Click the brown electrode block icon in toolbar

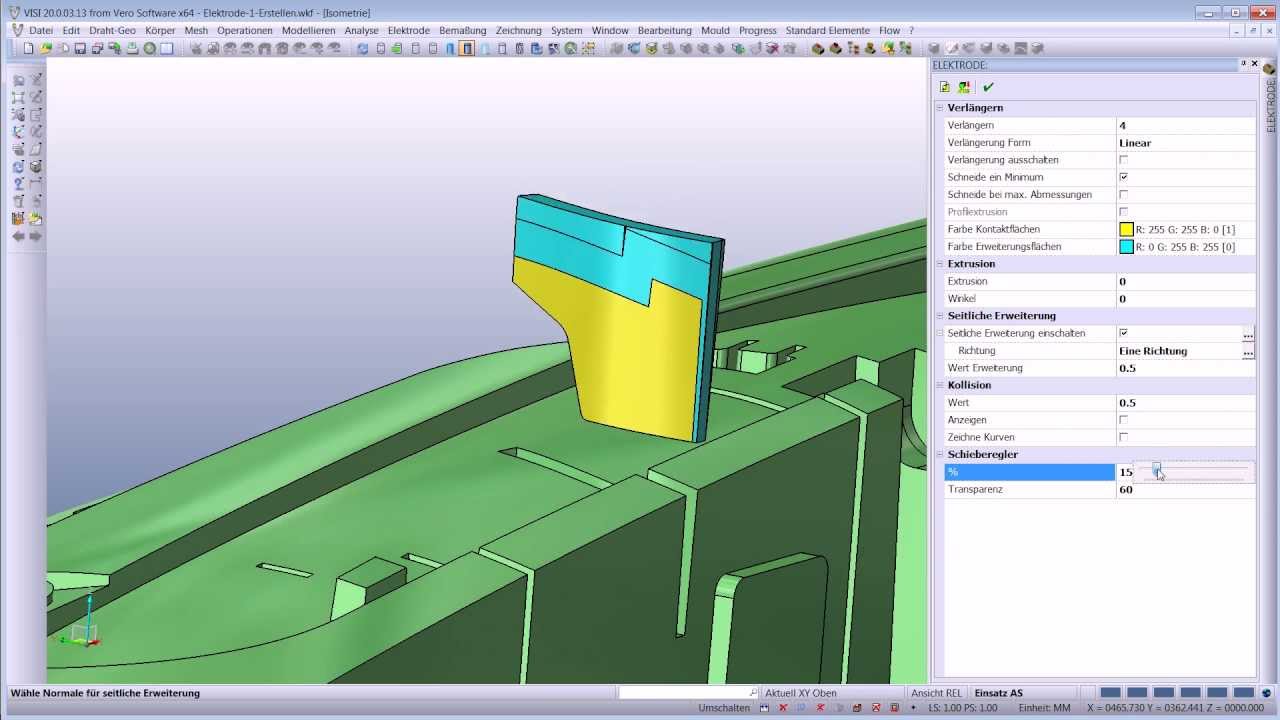pos(817,48)
